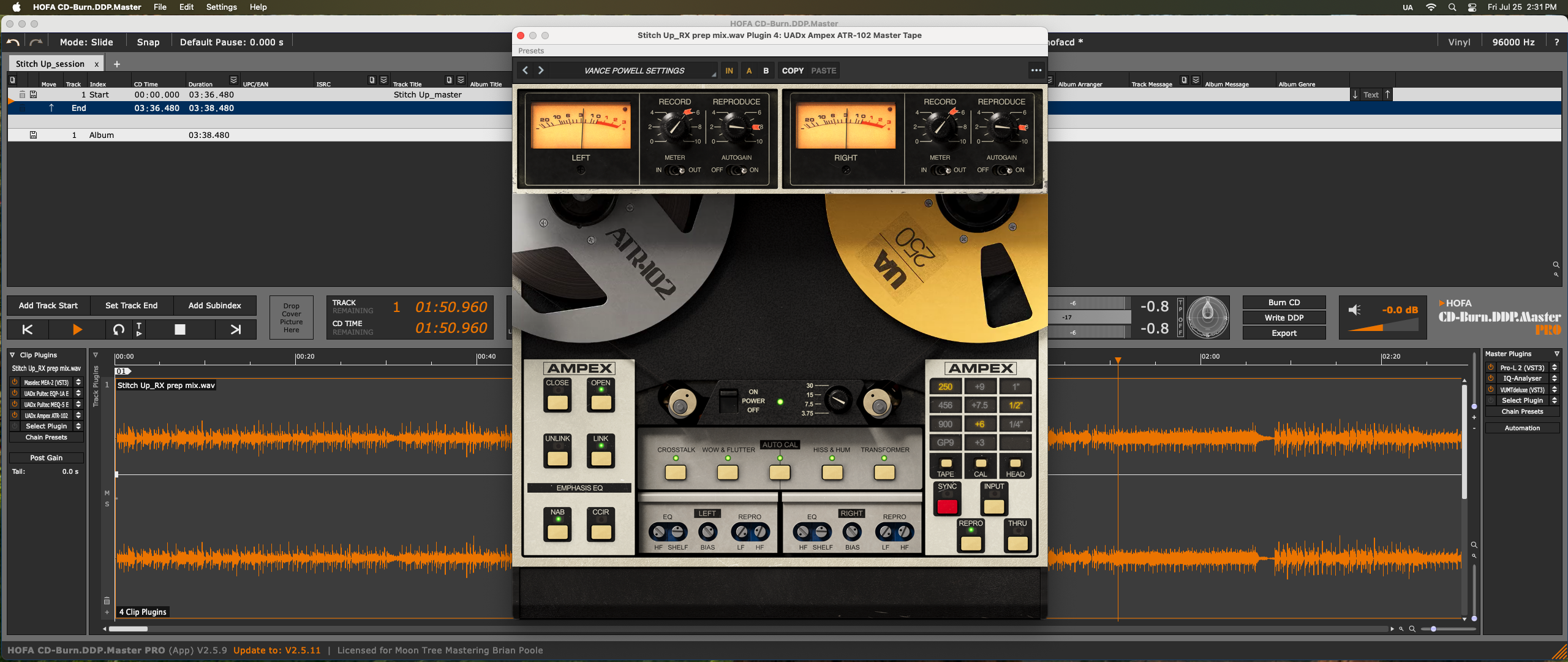Click the Write DDP button
Screen dimensions: 1568x662
pos(1284,318)
